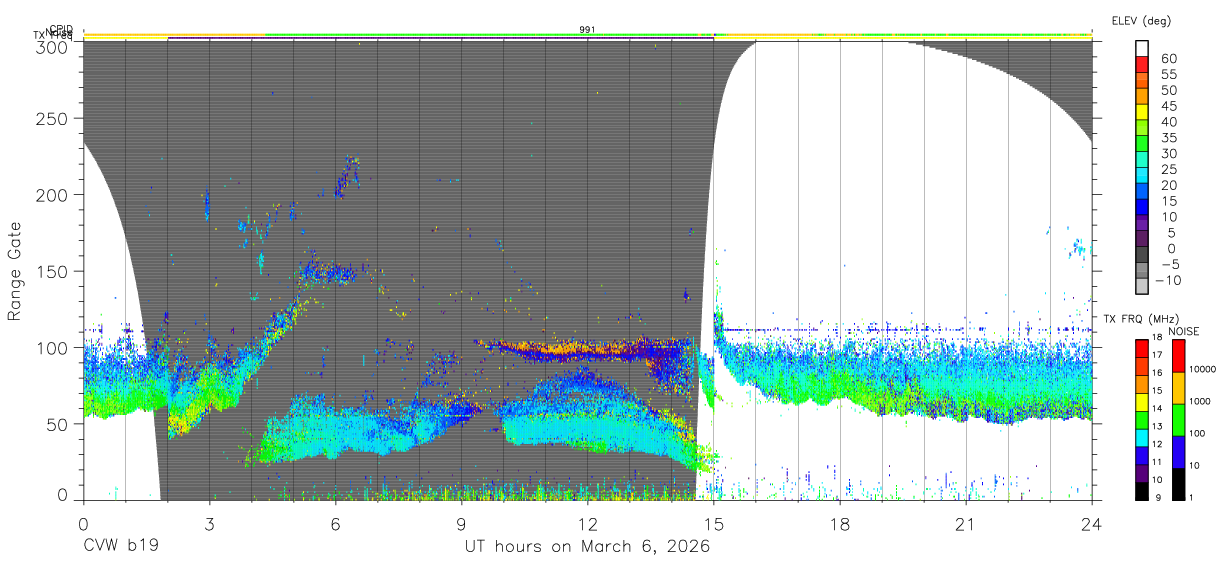Select the black 1–10 swatch in NOISE legend
This screenshot has height=567, width=1228.
[x=1178, y=483]
